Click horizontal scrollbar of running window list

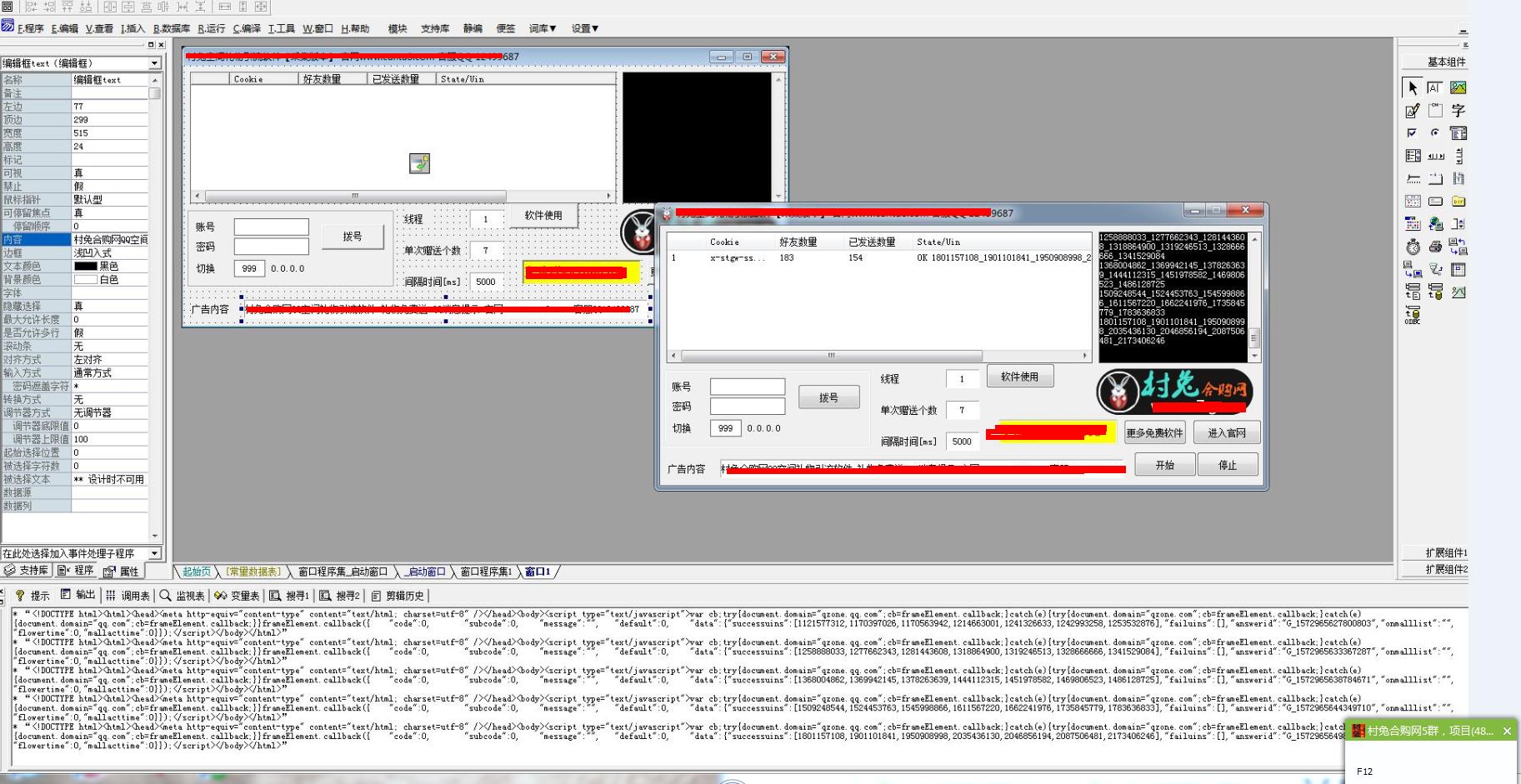point(878,356)
